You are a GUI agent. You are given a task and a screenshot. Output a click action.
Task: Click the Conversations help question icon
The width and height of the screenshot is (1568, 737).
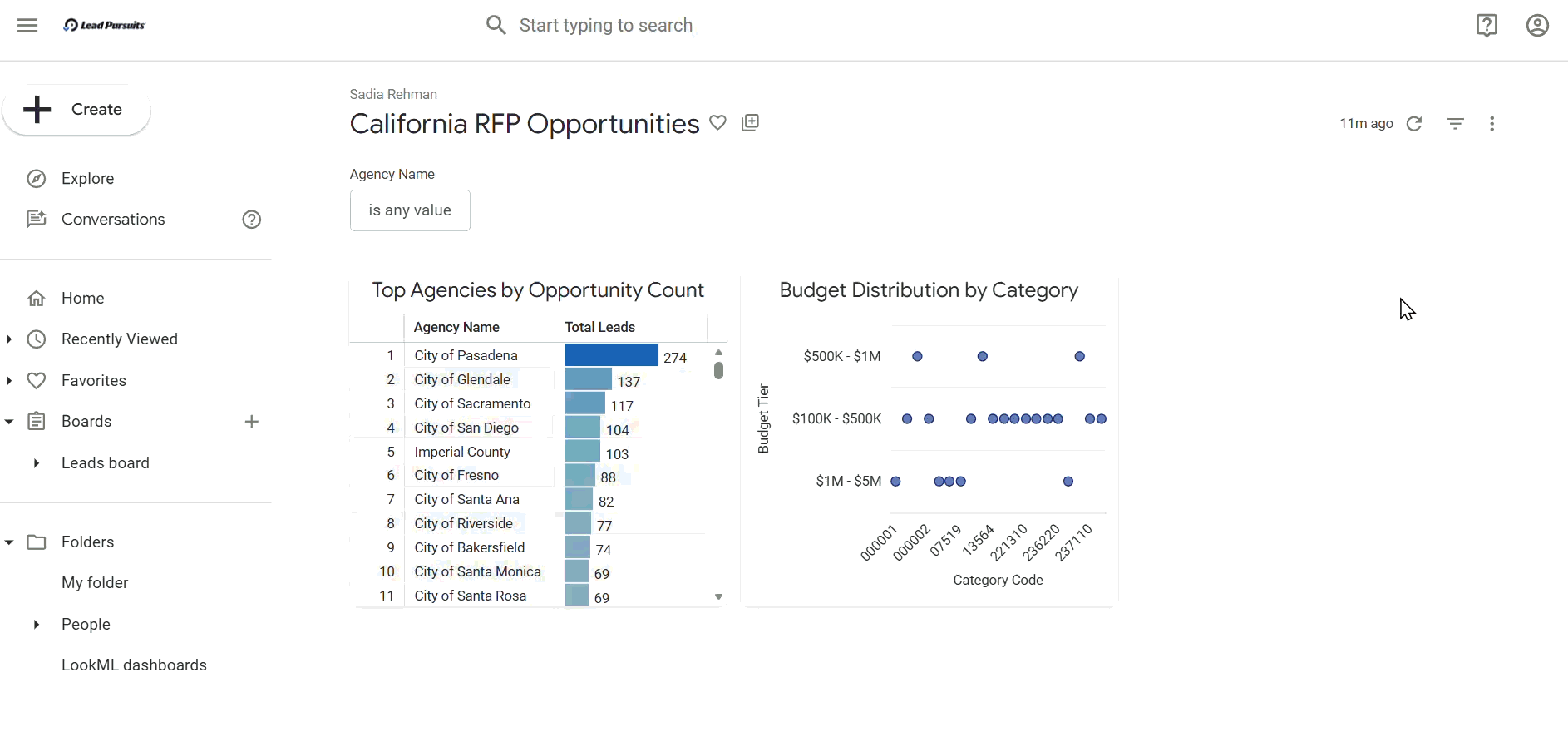pyautogui.click(x=252, y=220)
